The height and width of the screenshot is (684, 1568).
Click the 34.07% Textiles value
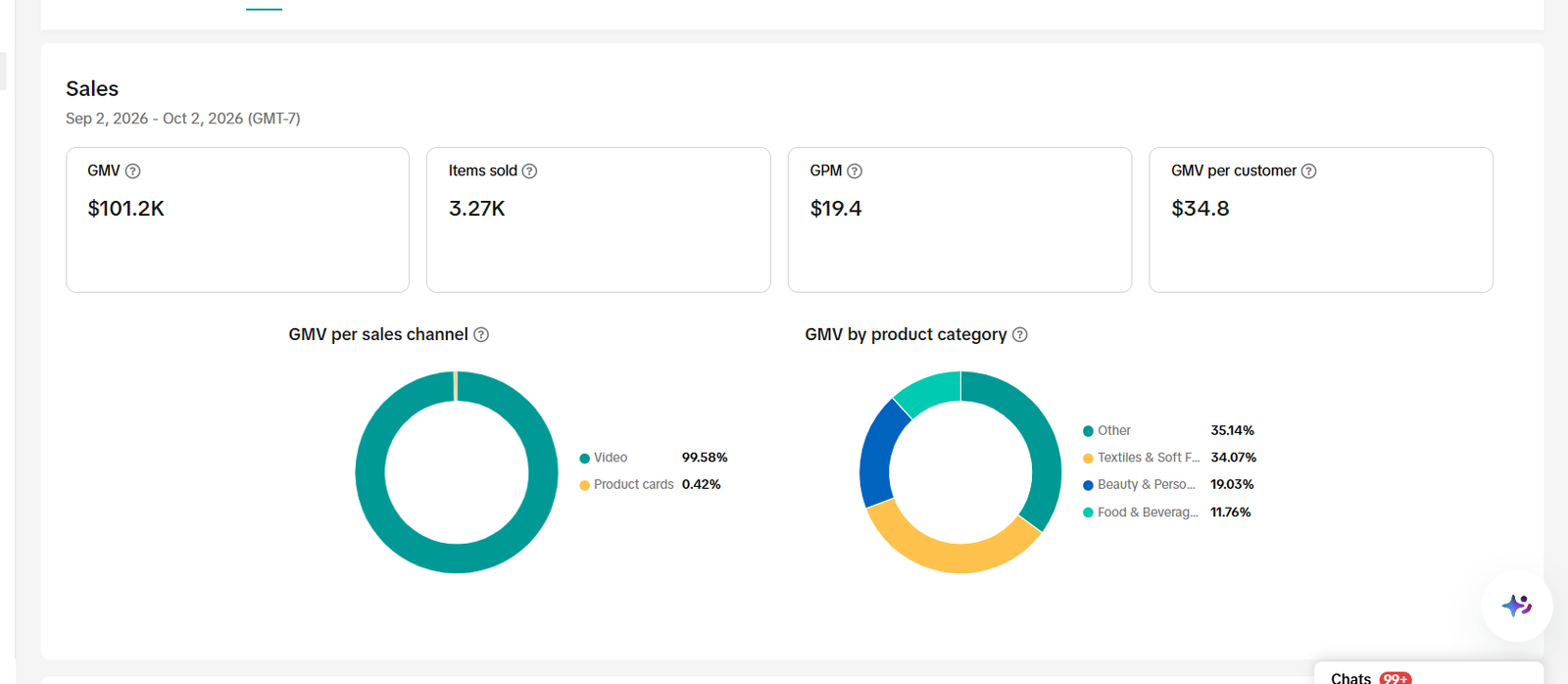coord(1234,457)
